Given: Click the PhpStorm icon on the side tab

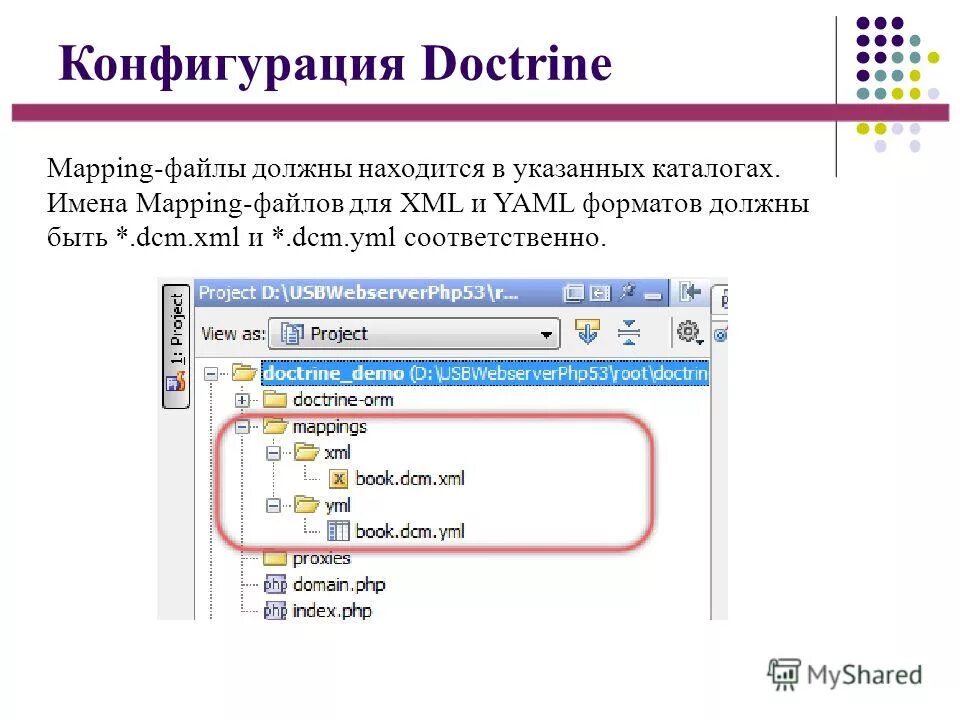Looking at the screenshot, I should [176, 382].
